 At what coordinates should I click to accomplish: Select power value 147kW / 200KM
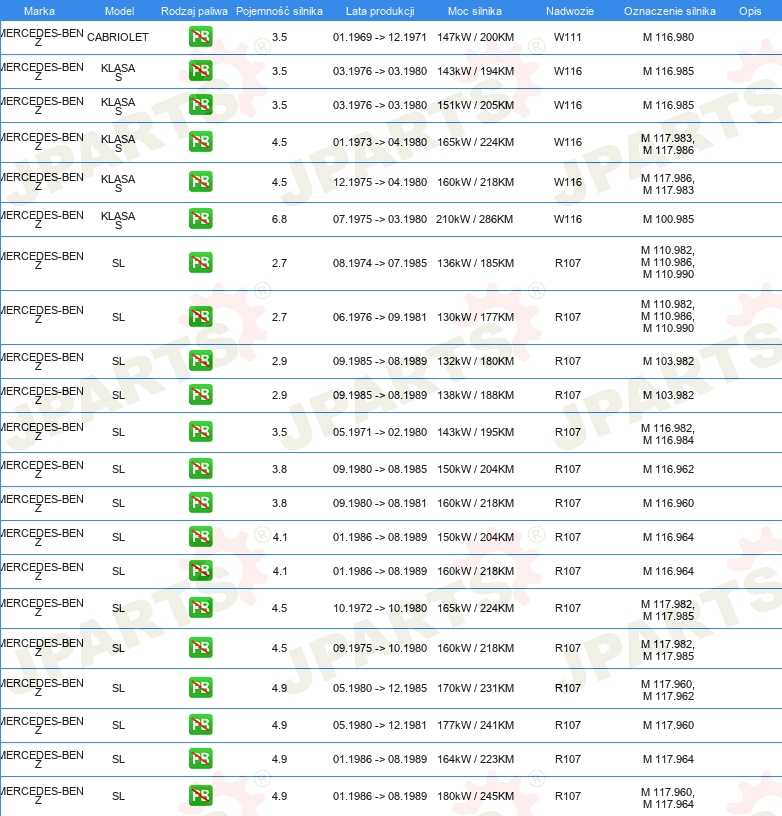[476, 37]
